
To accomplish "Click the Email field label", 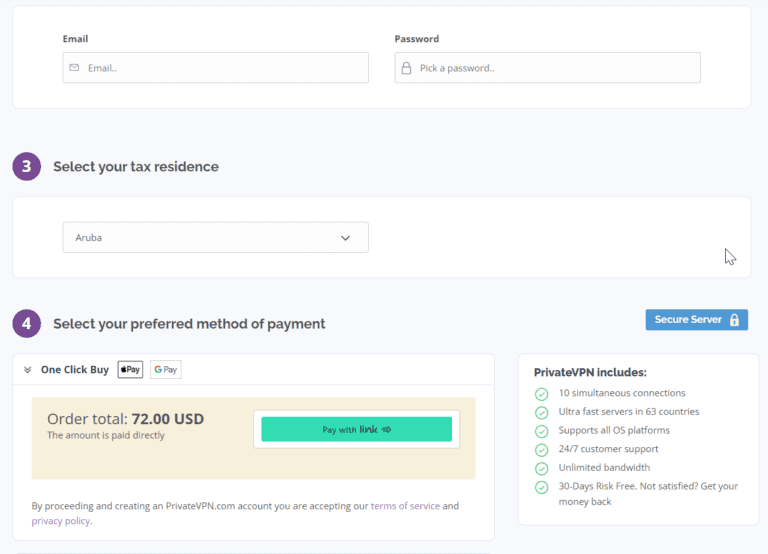I will [75, 39].
